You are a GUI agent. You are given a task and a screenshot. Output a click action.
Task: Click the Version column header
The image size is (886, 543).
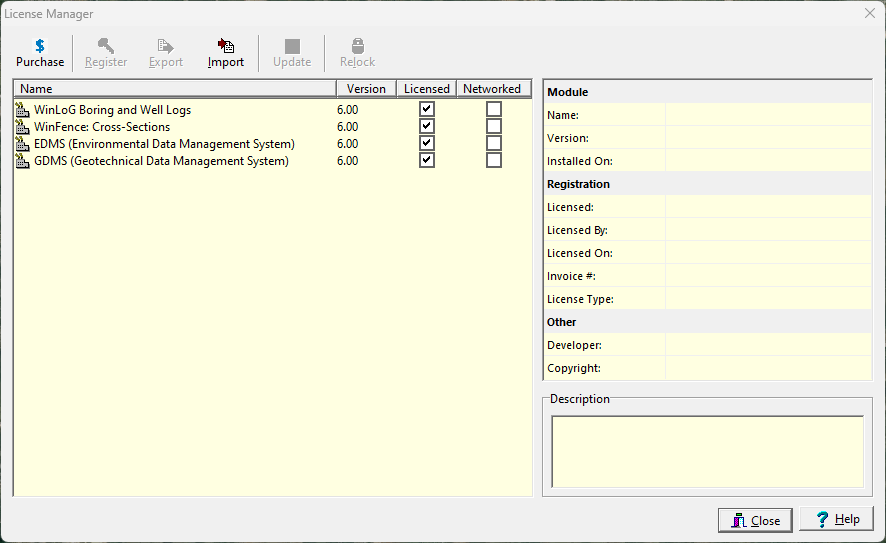366,89
